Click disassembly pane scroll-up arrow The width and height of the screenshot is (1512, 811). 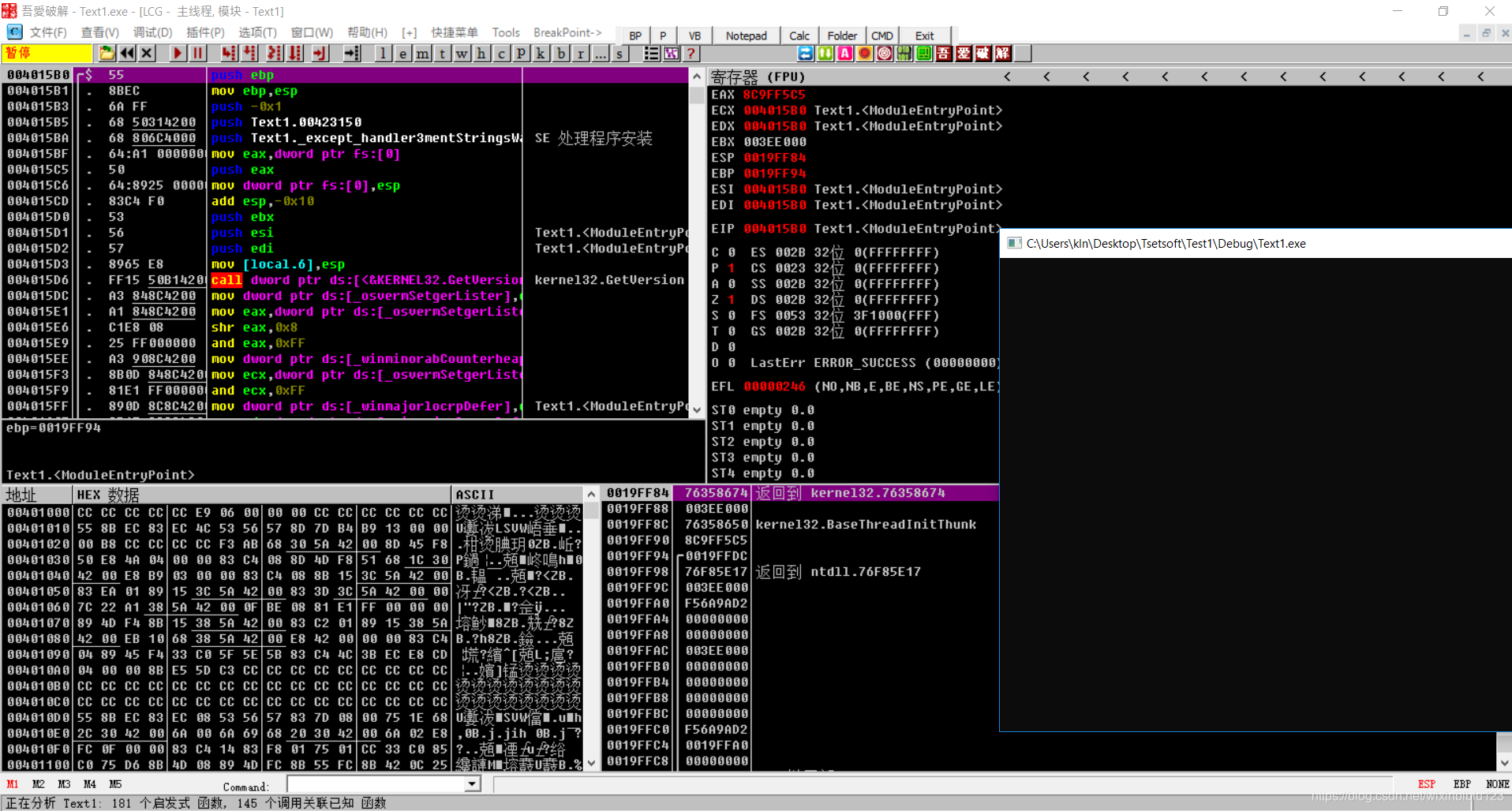696,77
